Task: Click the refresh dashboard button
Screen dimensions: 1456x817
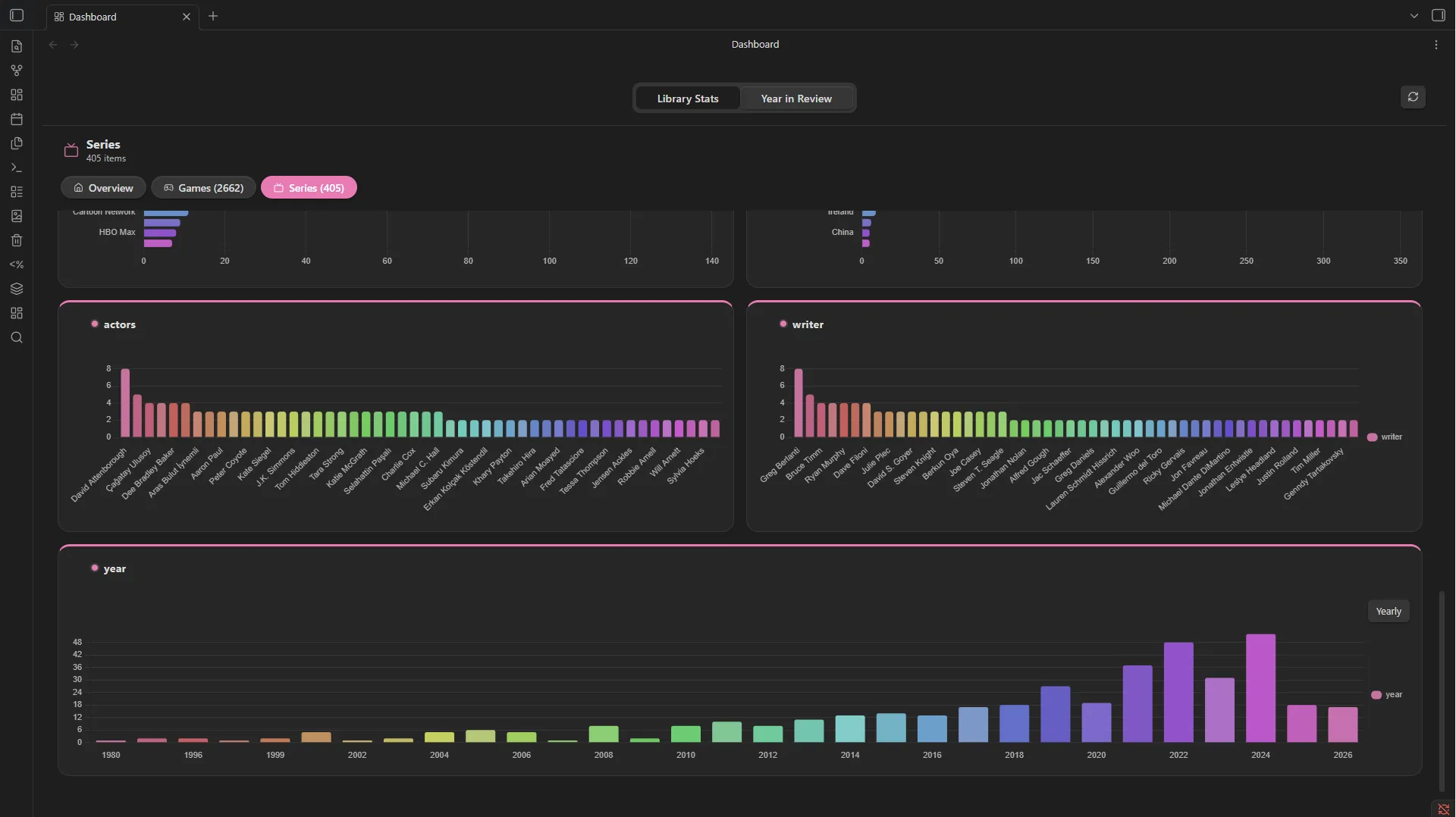Action: point(1413,97)
